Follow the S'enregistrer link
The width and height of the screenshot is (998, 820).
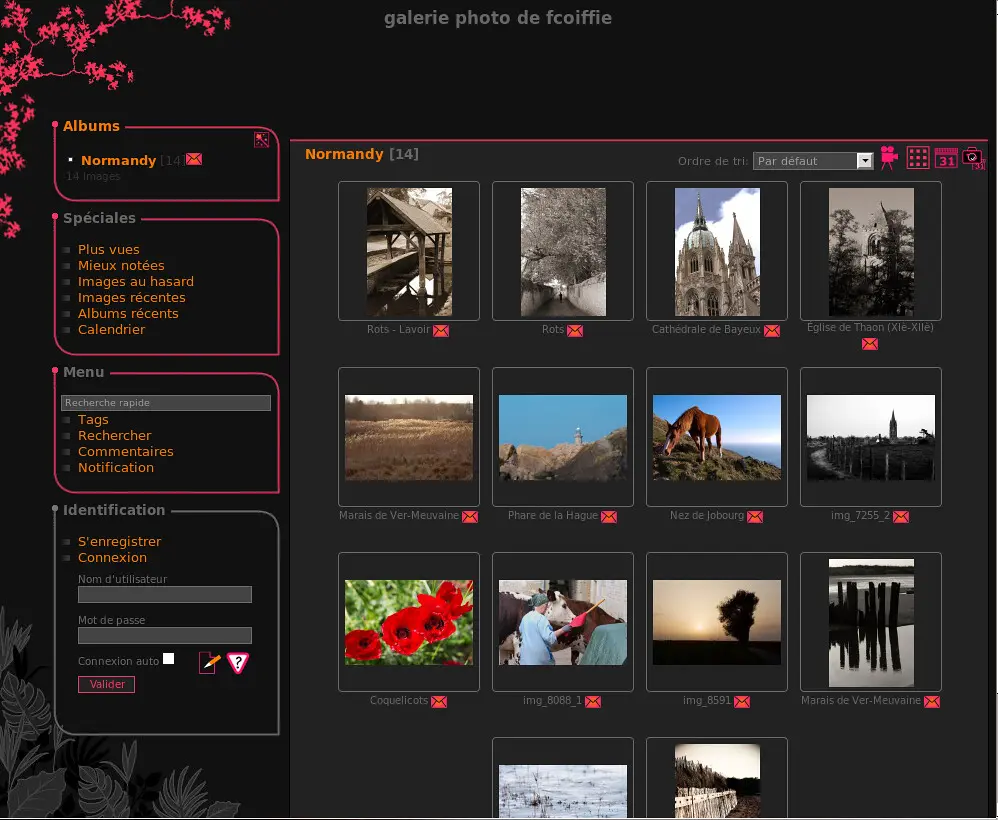[x=119, y=542]
